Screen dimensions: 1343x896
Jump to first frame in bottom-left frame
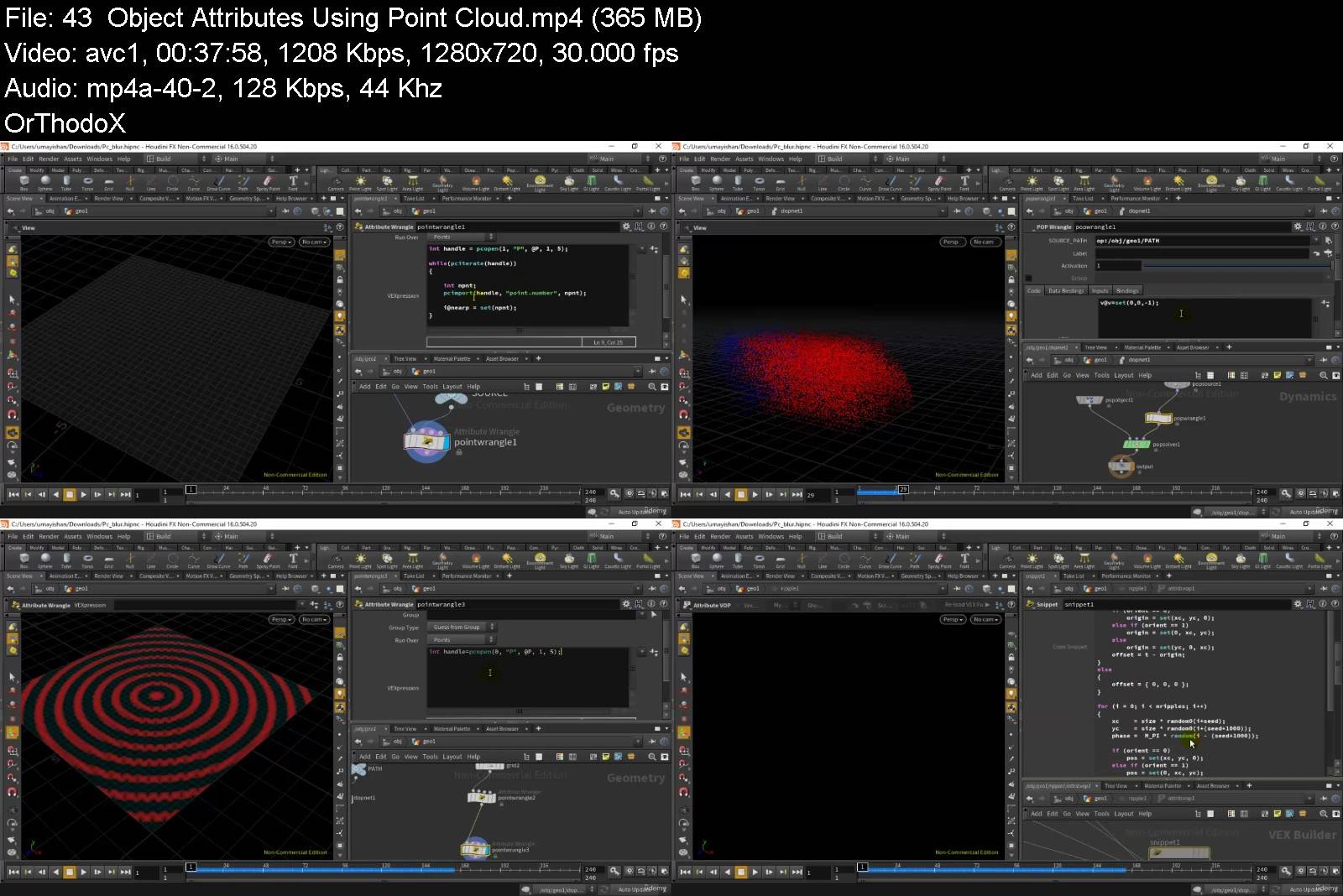[13, 872]
